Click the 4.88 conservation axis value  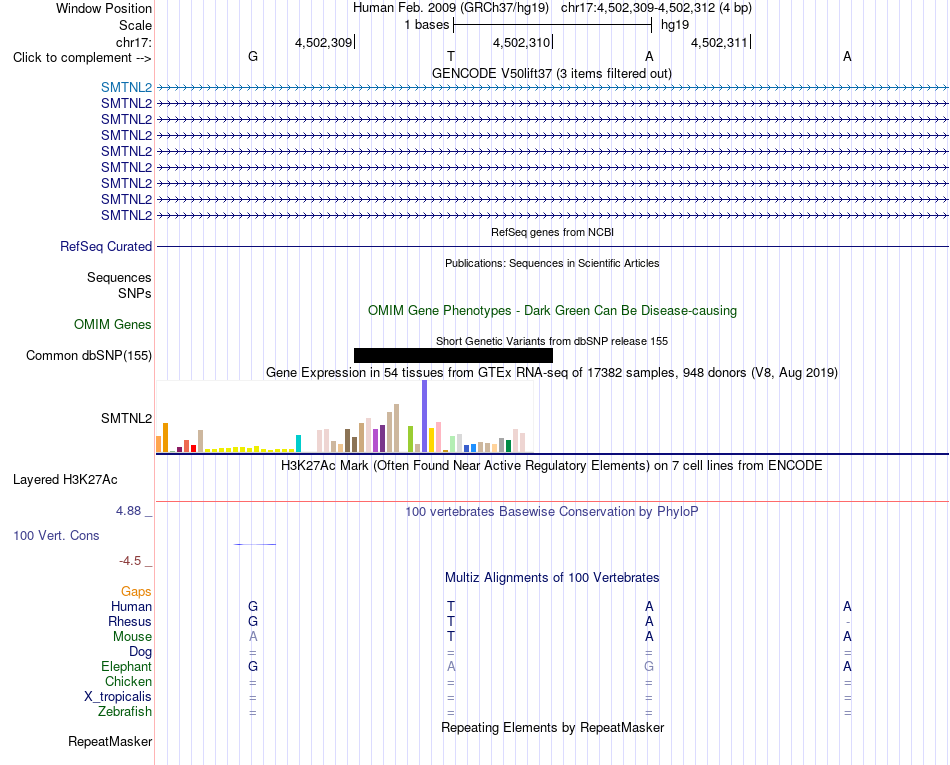[x=128, y=511]
